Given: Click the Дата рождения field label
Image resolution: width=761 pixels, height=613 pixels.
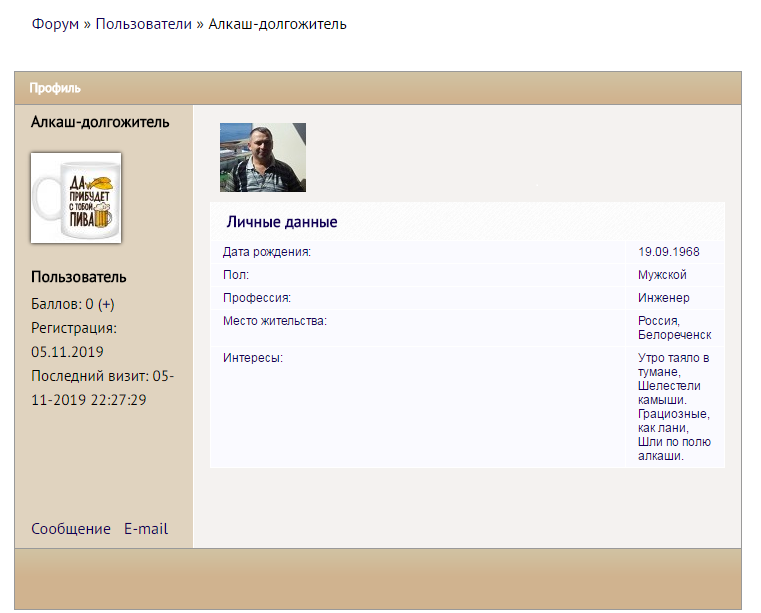Looking at the screenshot, I should (x=267, y=252).
